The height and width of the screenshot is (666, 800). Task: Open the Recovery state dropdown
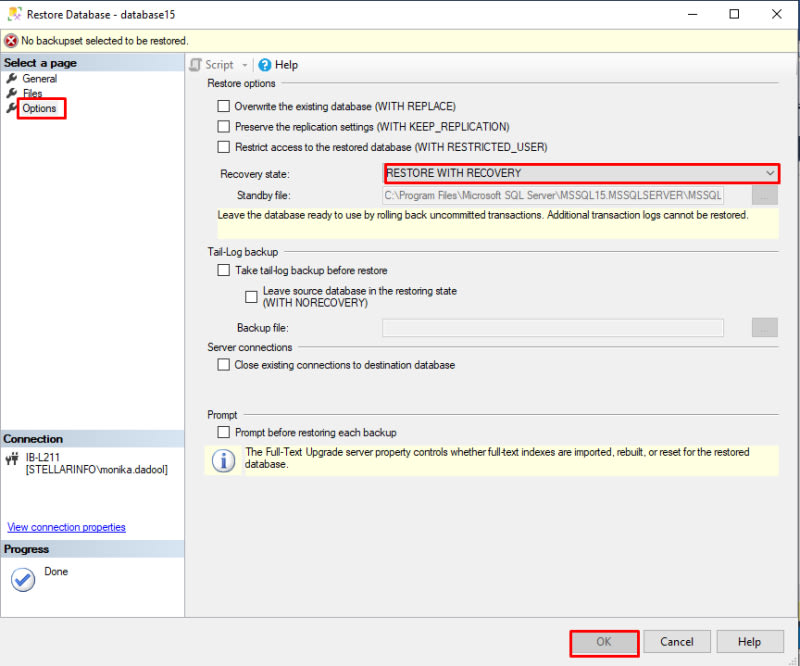(x=769, y=173)
